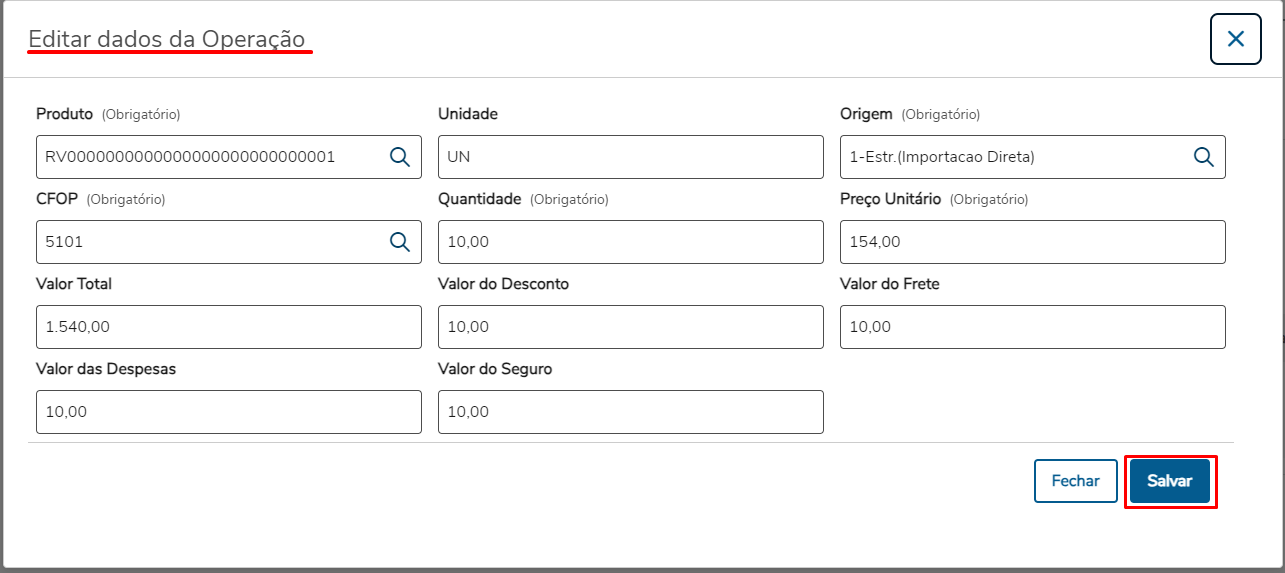Edit the Valor do Frete field
The width and height of the screenshot is (1285, 573).
pos(1032,327)
